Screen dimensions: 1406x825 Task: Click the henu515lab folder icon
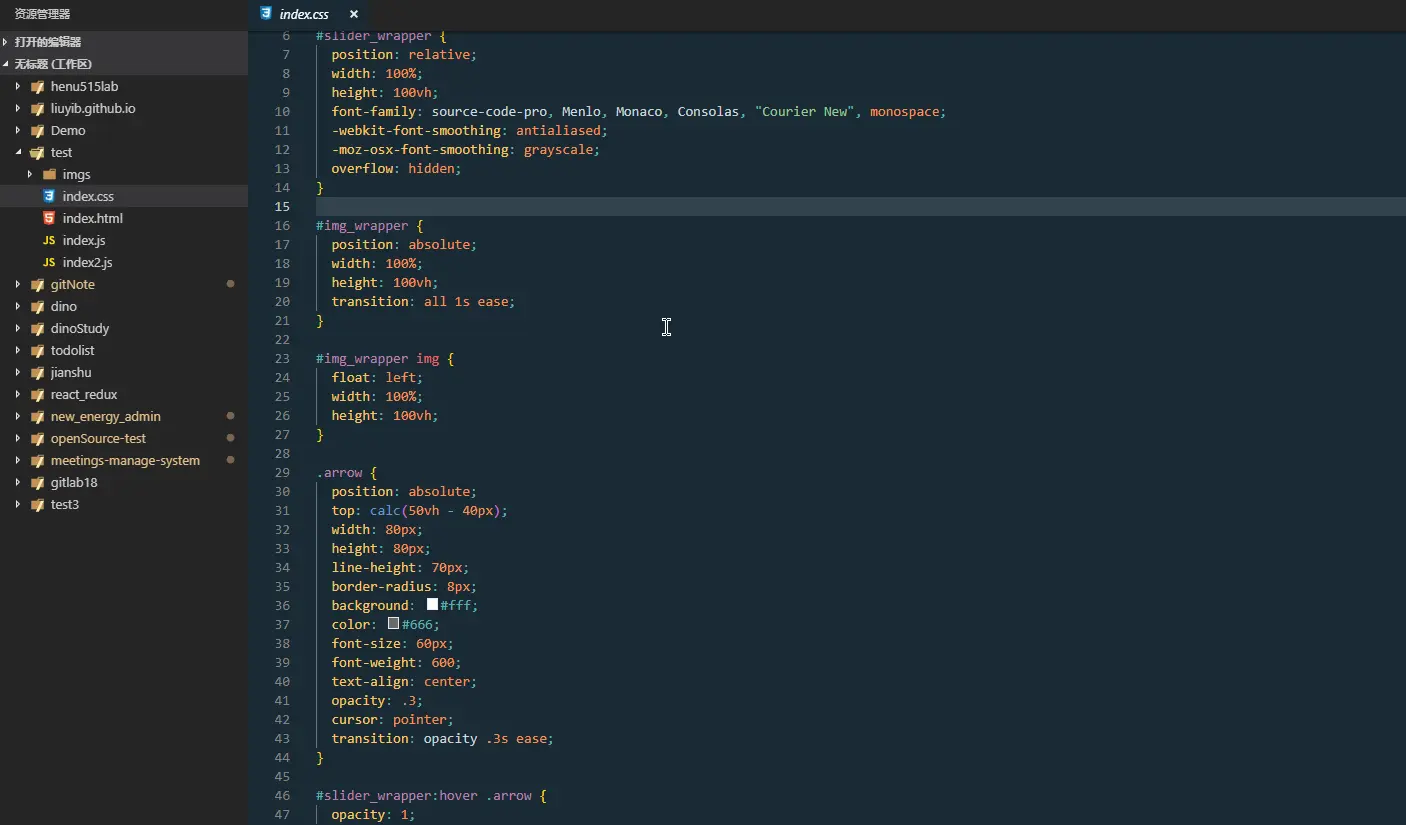(x=37, y=86)
